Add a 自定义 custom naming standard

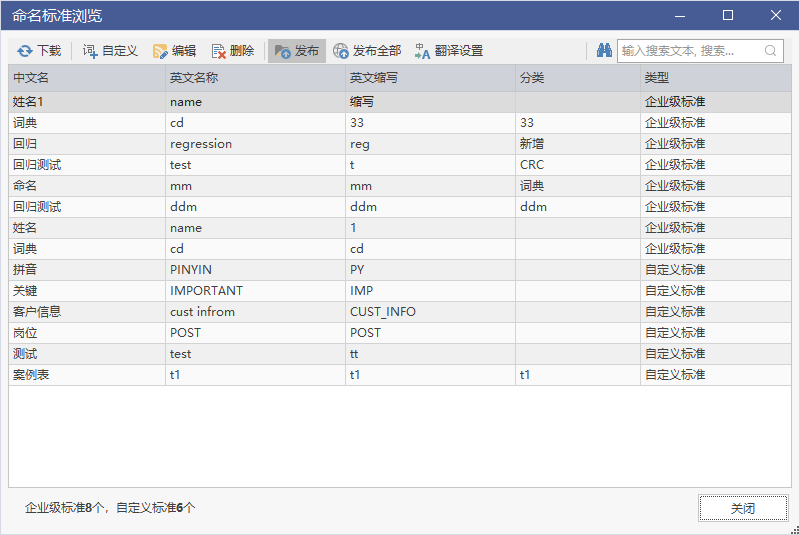pos(110,51)
